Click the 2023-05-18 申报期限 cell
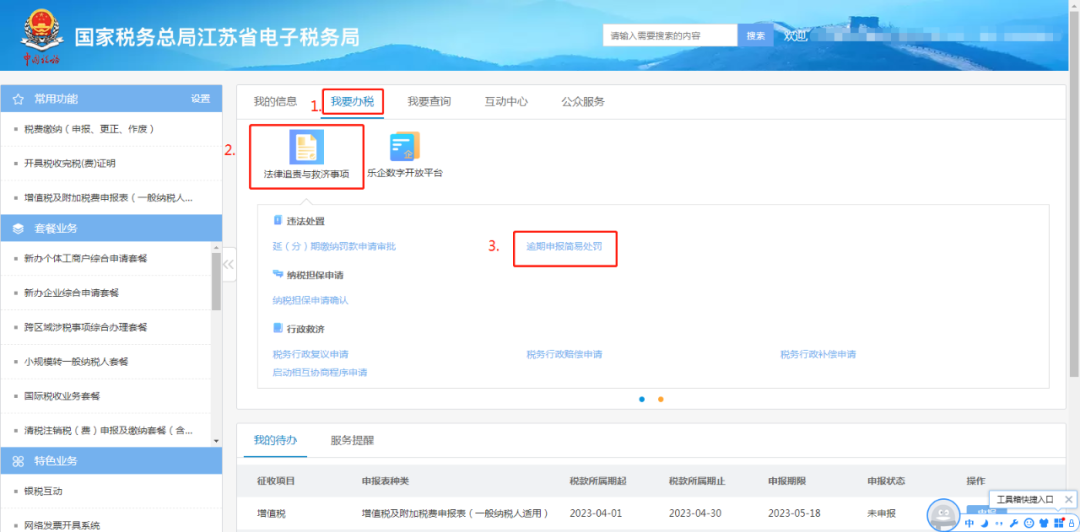The width and height of the screenshot is (1080, 532). pyautogui.click(x=796, y=513)
